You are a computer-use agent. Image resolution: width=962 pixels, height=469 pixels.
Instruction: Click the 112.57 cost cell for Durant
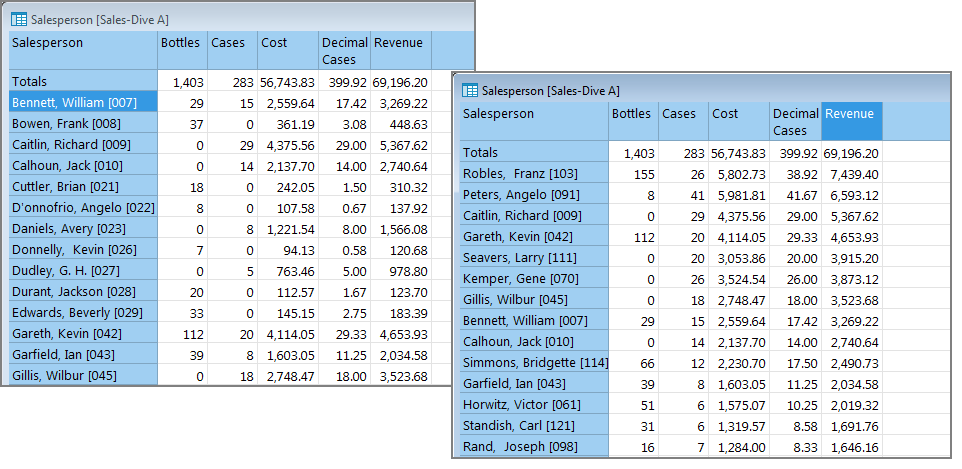tap(288, 291)
